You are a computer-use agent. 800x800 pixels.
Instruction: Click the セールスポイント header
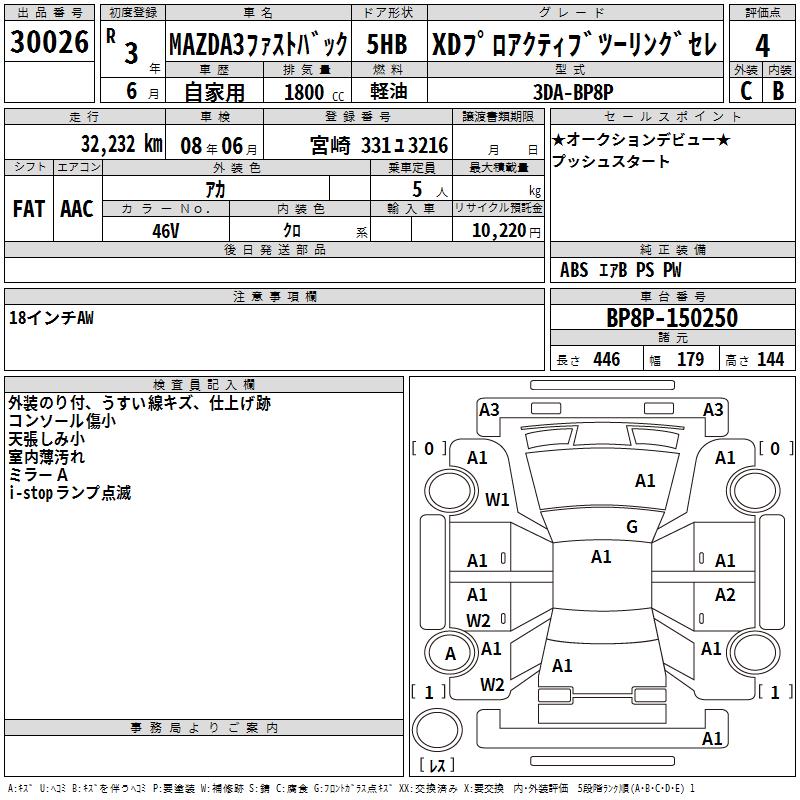point(672,116)
